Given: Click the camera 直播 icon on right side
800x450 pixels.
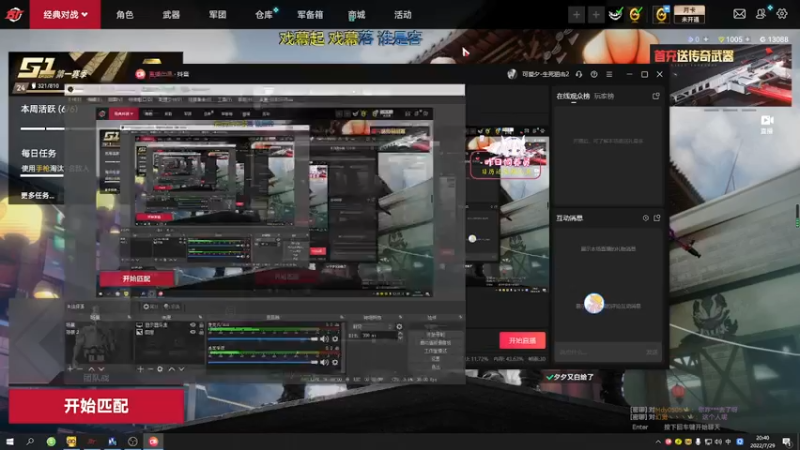Looking at the screenshot, I should click(x=767, y=124).
